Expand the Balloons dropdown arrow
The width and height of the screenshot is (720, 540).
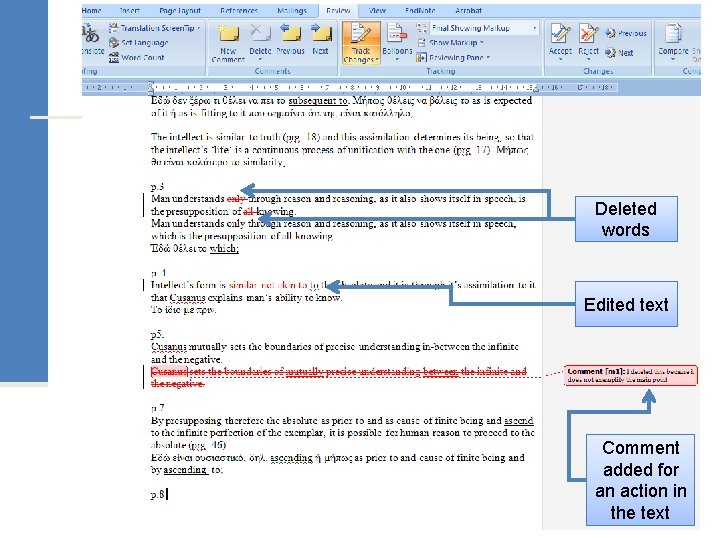(397, 60)
